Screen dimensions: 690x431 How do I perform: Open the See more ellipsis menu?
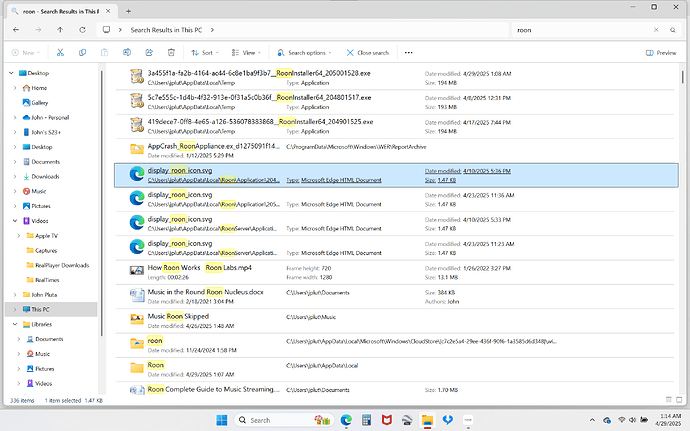(x=408, y=52)
